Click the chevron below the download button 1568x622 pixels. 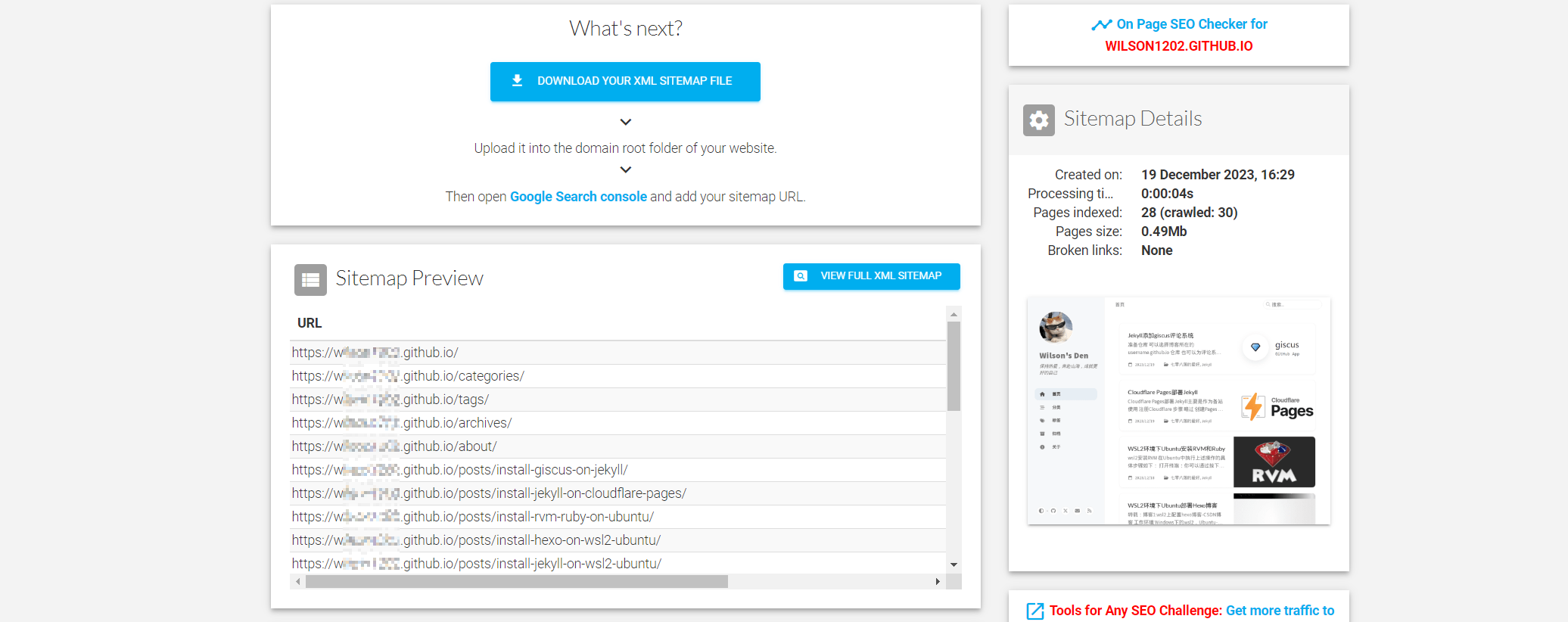[x=625, y=122]
